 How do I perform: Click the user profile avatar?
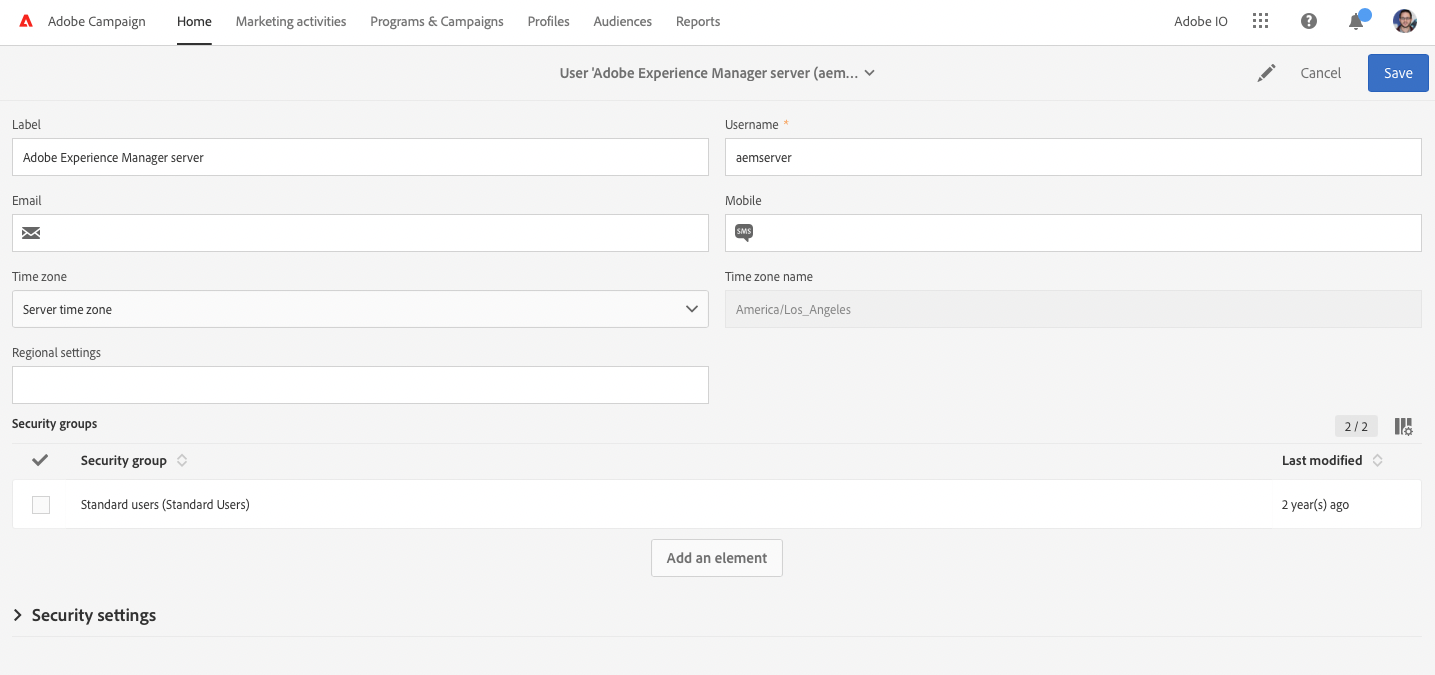(x=1405, y=21)
